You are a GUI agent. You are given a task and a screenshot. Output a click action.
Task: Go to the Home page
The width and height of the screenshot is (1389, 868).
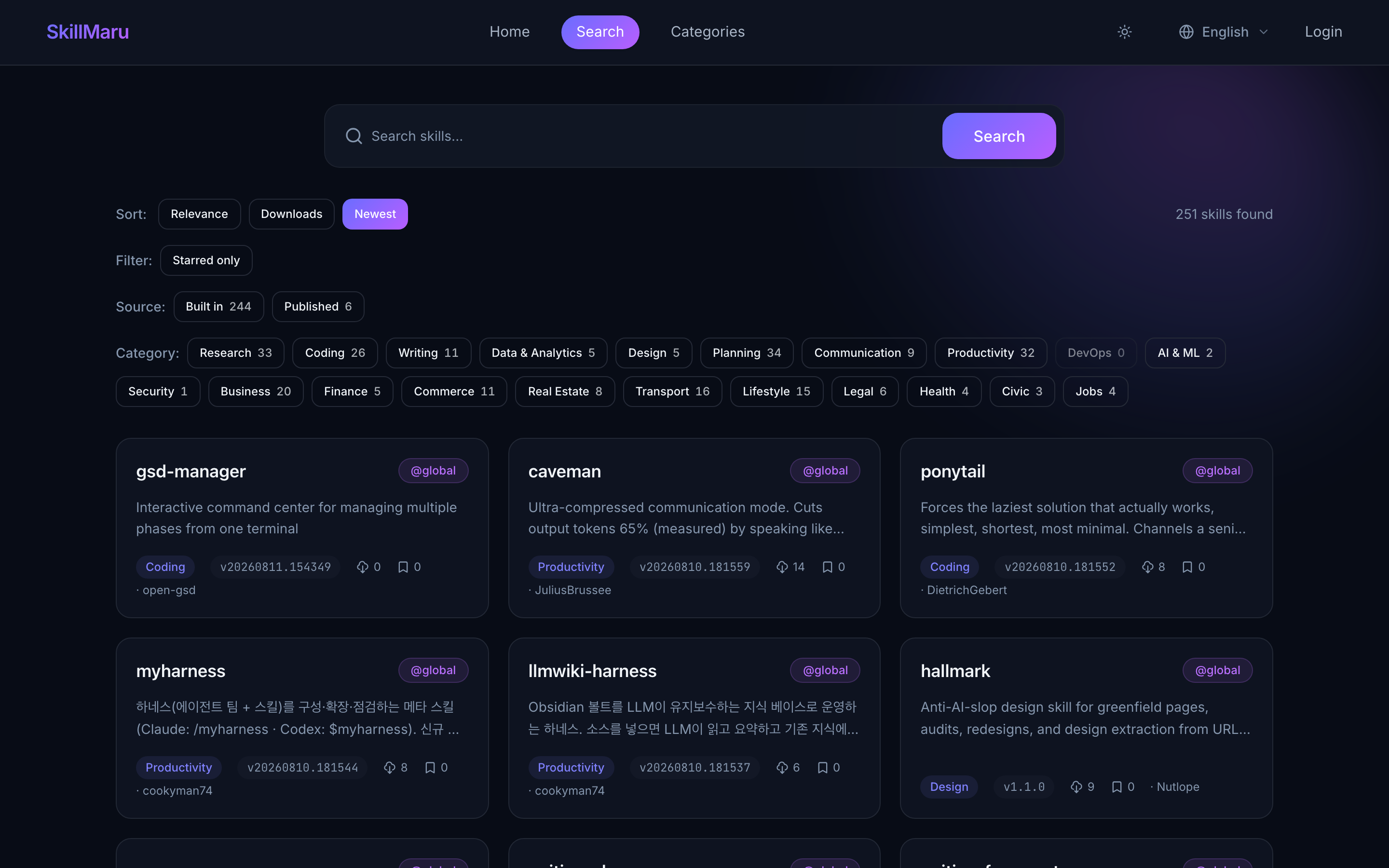(510, 32)
